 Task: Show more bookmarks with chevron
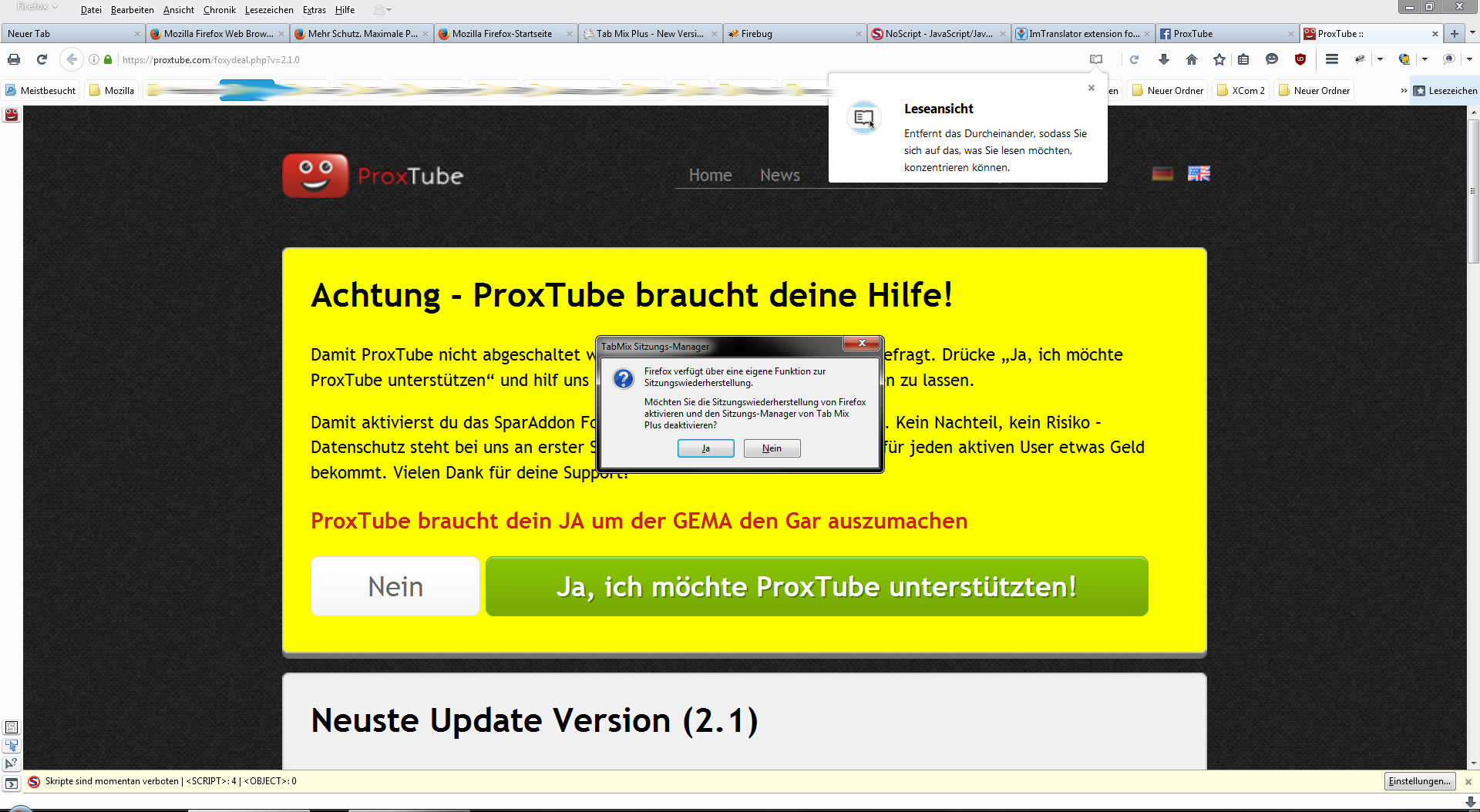[x=1404, y=91]
